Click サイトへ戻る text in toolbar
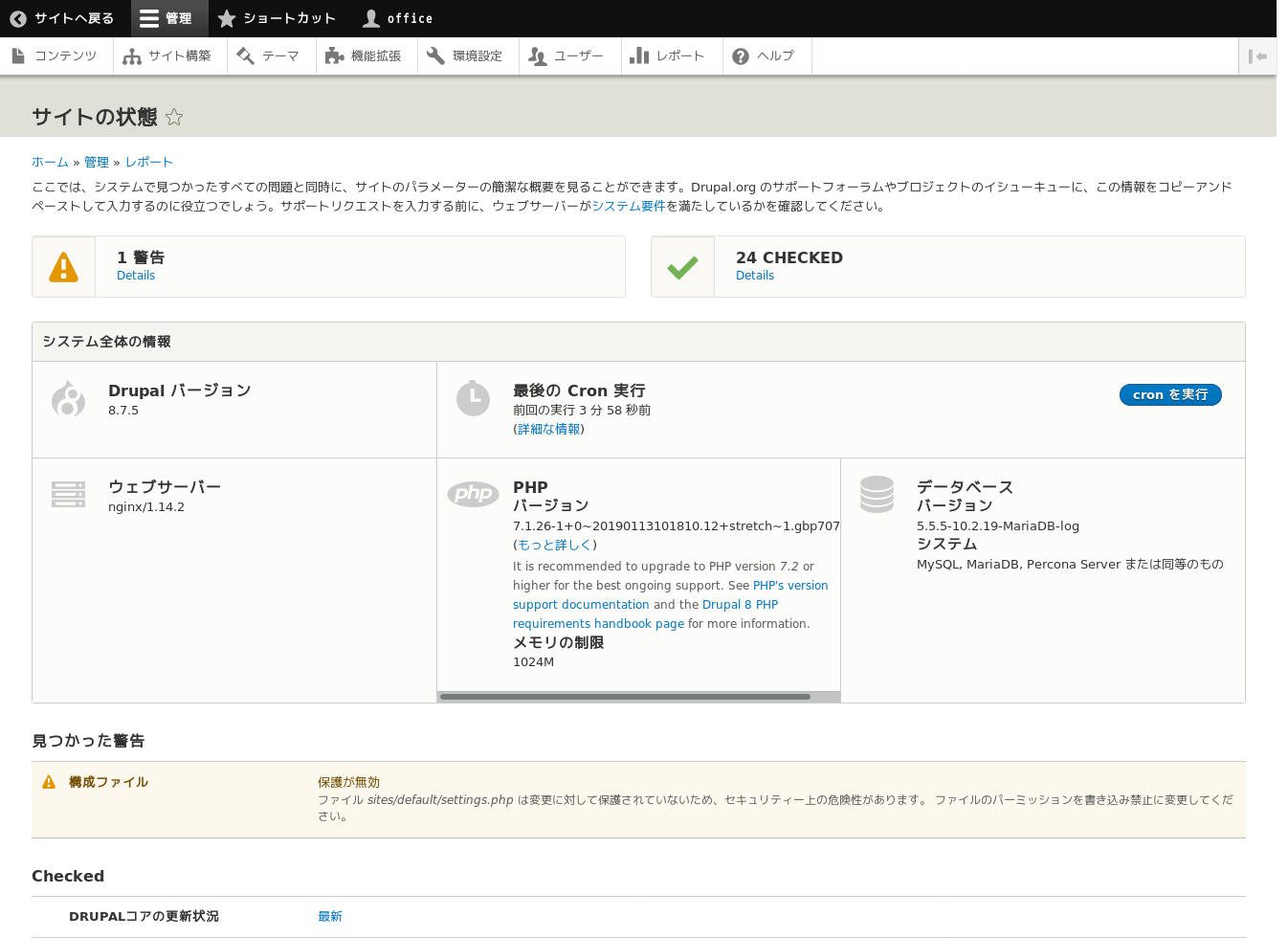Screen dimensions: 1288x938 [x=74, y=18]
